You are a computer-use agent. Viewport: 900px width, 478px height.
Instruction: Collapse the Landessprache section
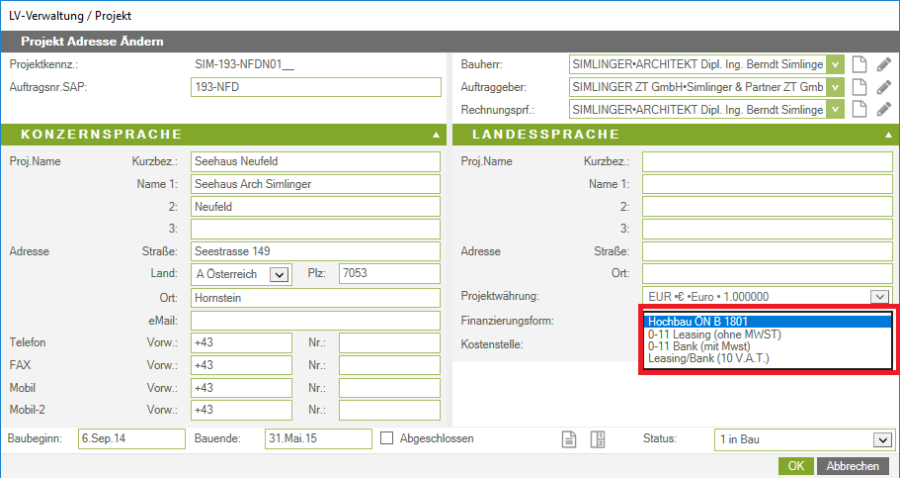tap(885, 134)
